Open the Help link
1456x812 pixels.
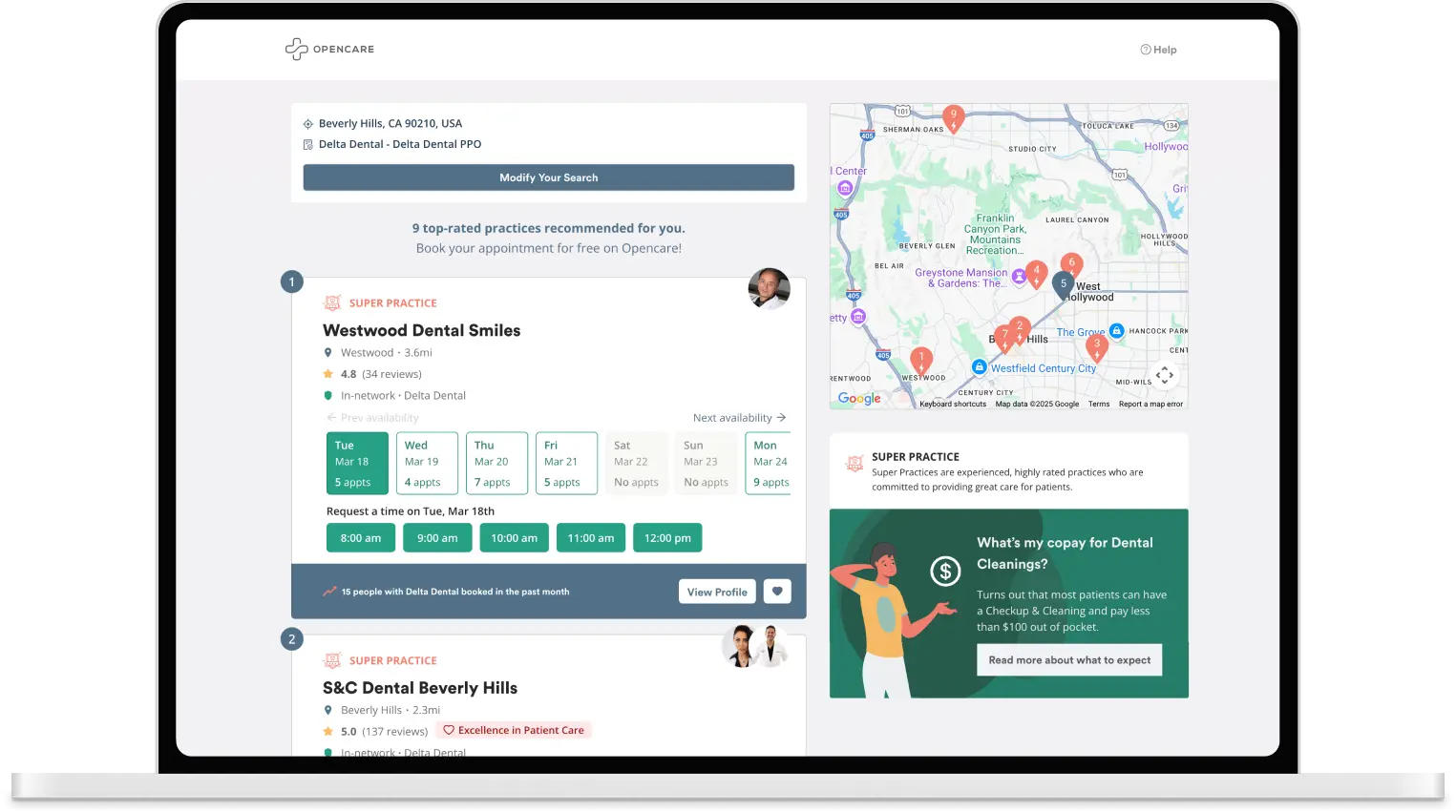(x=1158, y=50)
